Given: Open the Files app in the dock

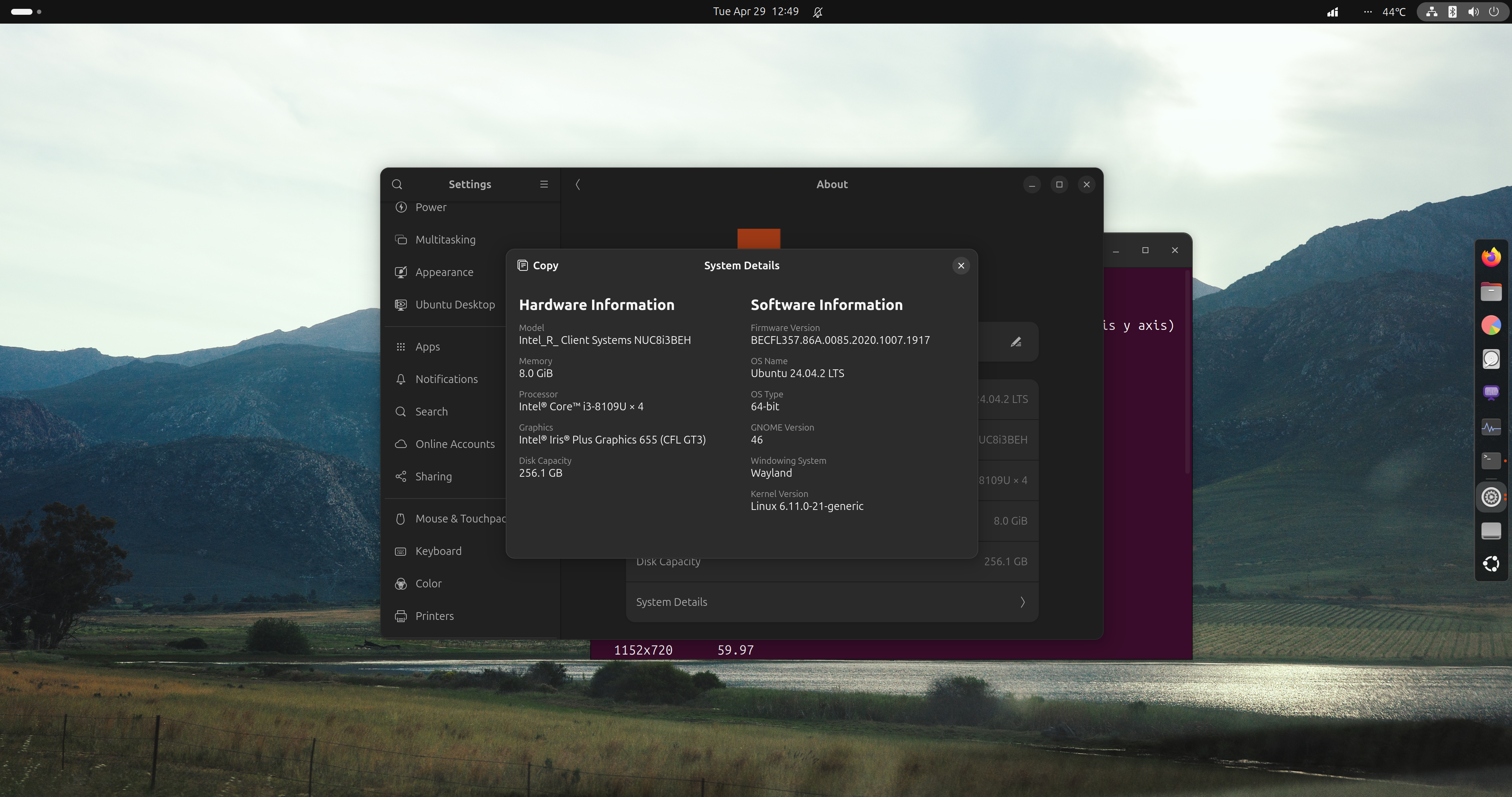Looking at the screenshot, I should tap(1491, 291).
